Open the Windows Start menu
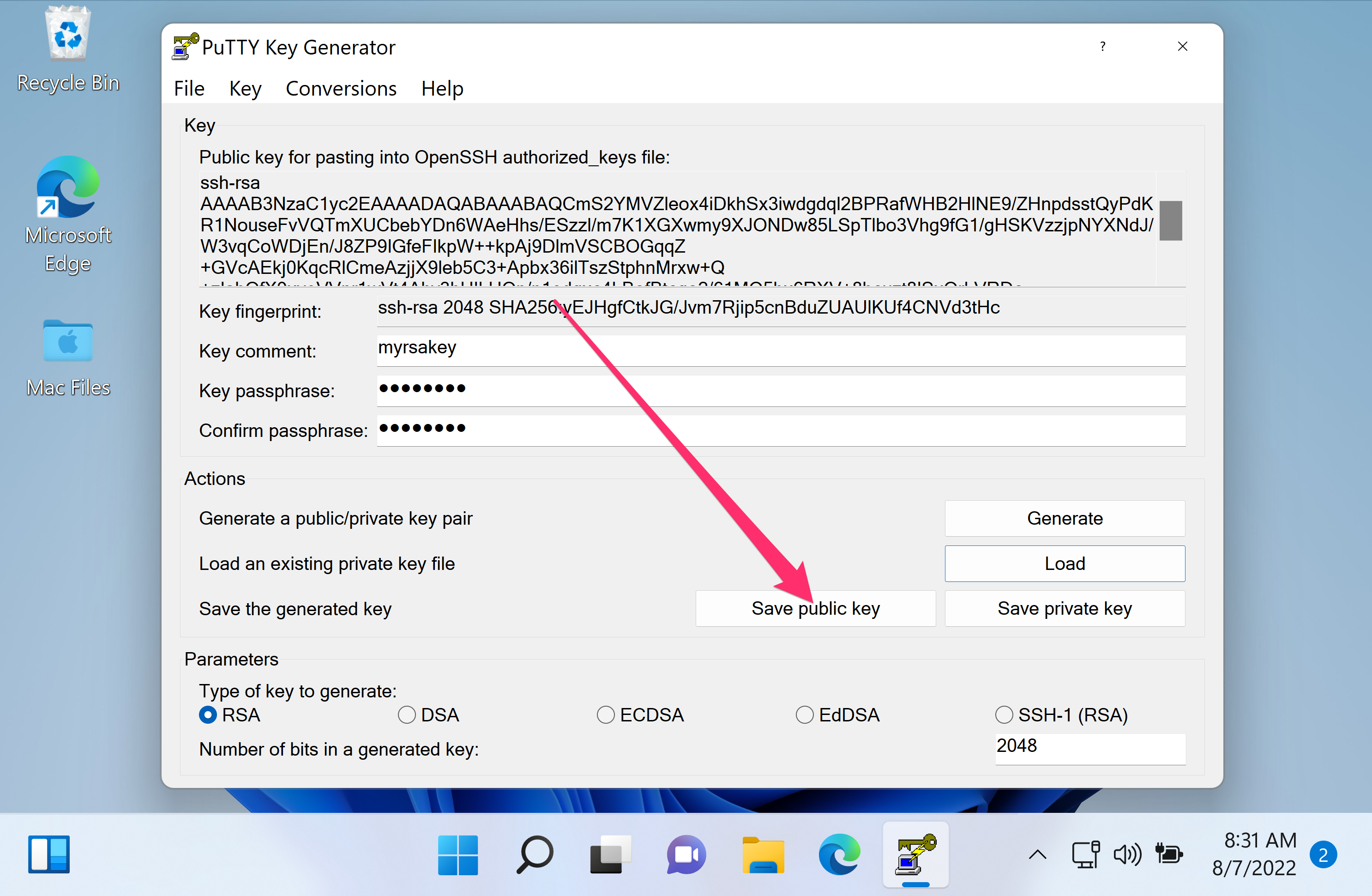Image resolution: width=1372 pixels, height=896 pixels. [x=457, y=854]
